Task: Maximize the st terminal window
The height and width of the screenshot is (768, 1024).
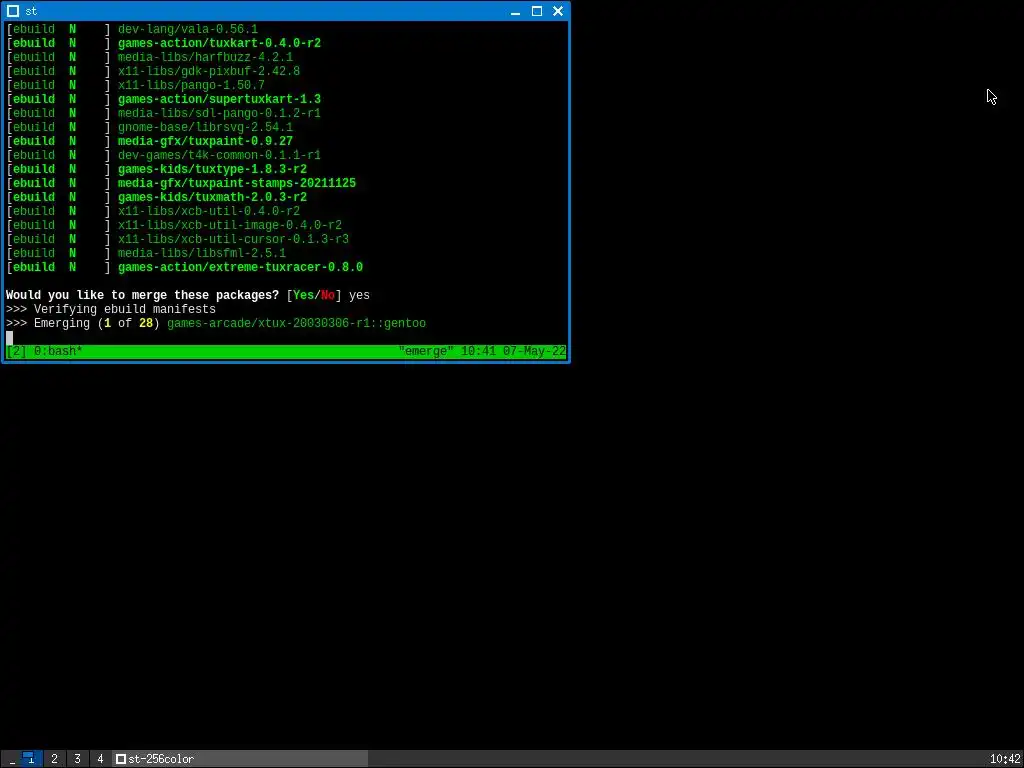Action: pos(537,11)
